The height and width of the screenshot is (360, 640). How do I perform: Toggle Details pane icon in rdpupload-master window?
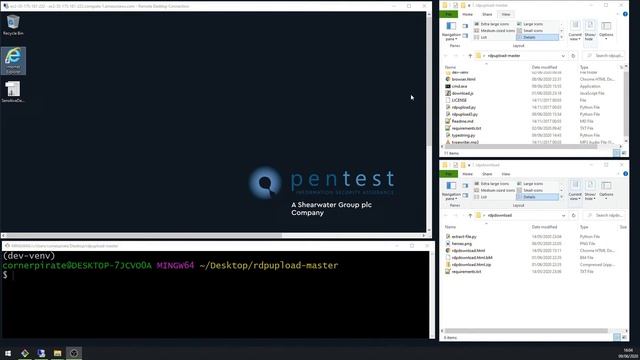(465, 36)
